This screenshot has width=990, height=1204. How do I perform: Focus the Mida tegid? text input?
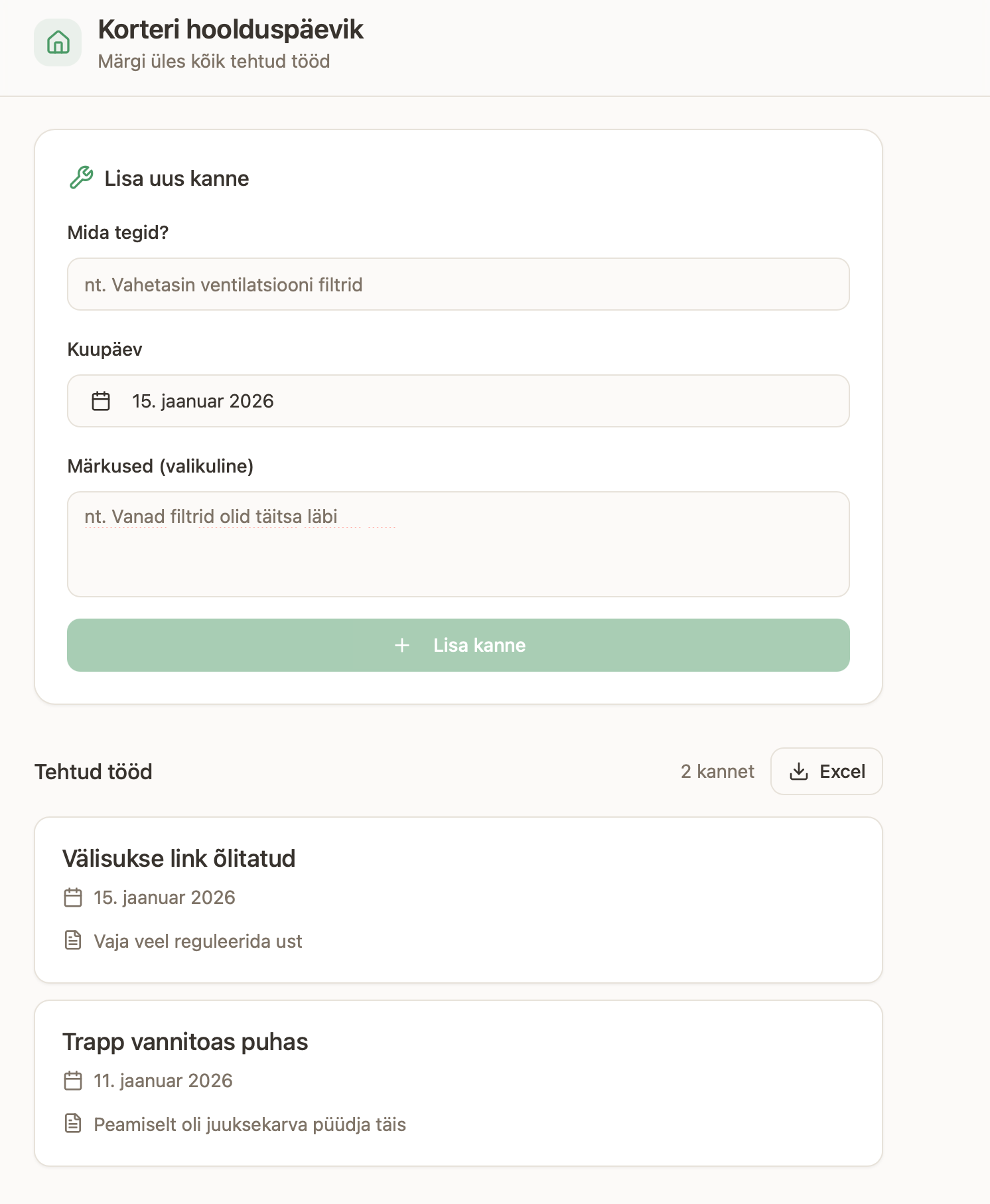tap(458, 284)
